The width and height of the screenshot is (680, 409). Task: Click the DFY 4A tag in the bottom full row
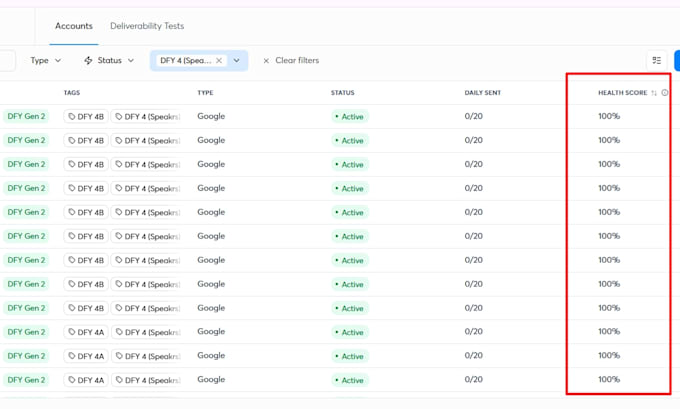(86, 380)
